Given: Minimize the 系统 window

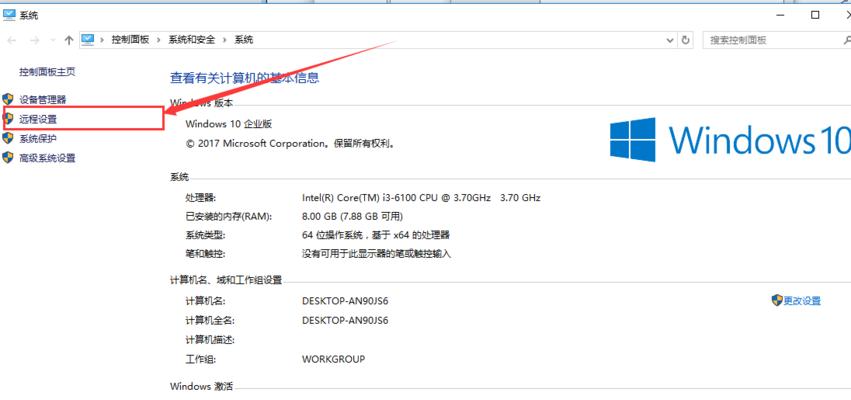Looking at the screenshot, I should tap(780, 15).
